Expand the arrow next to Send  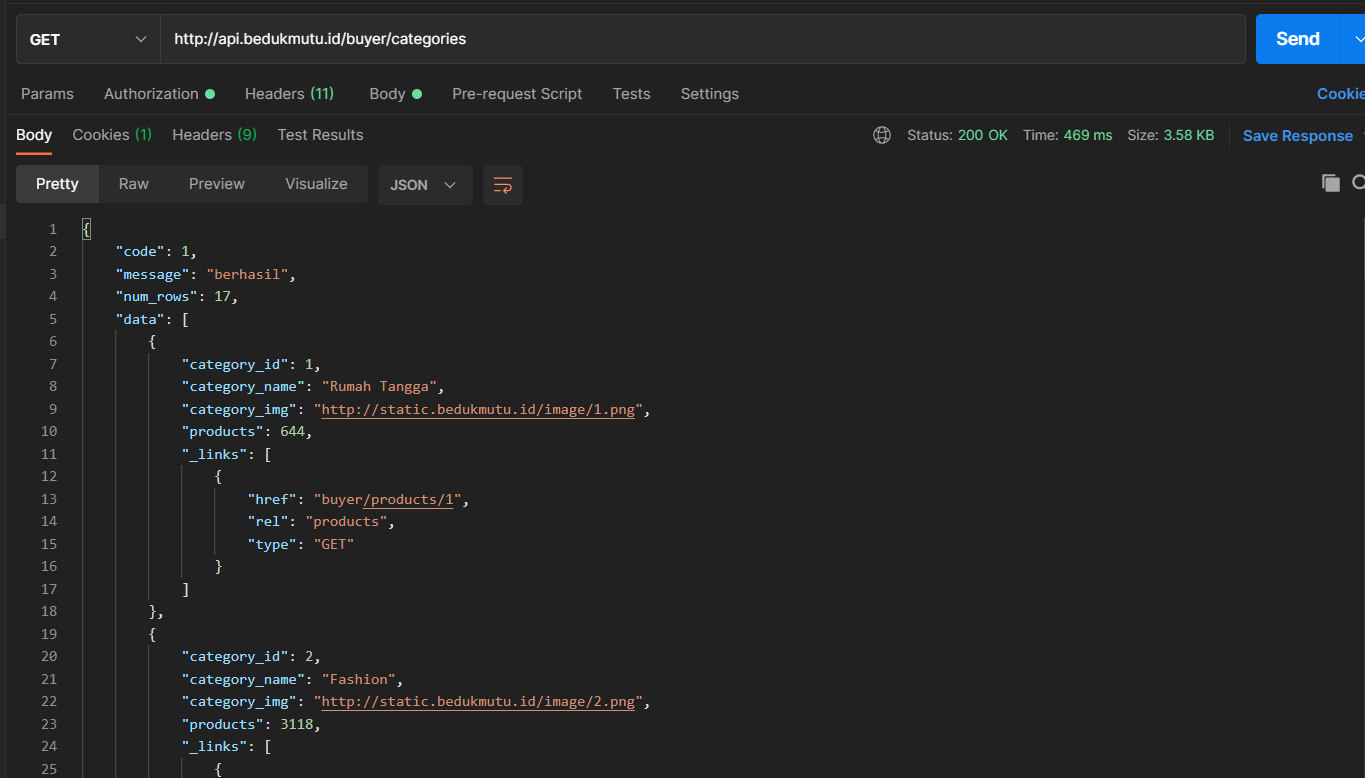(x=1357, y=39)
